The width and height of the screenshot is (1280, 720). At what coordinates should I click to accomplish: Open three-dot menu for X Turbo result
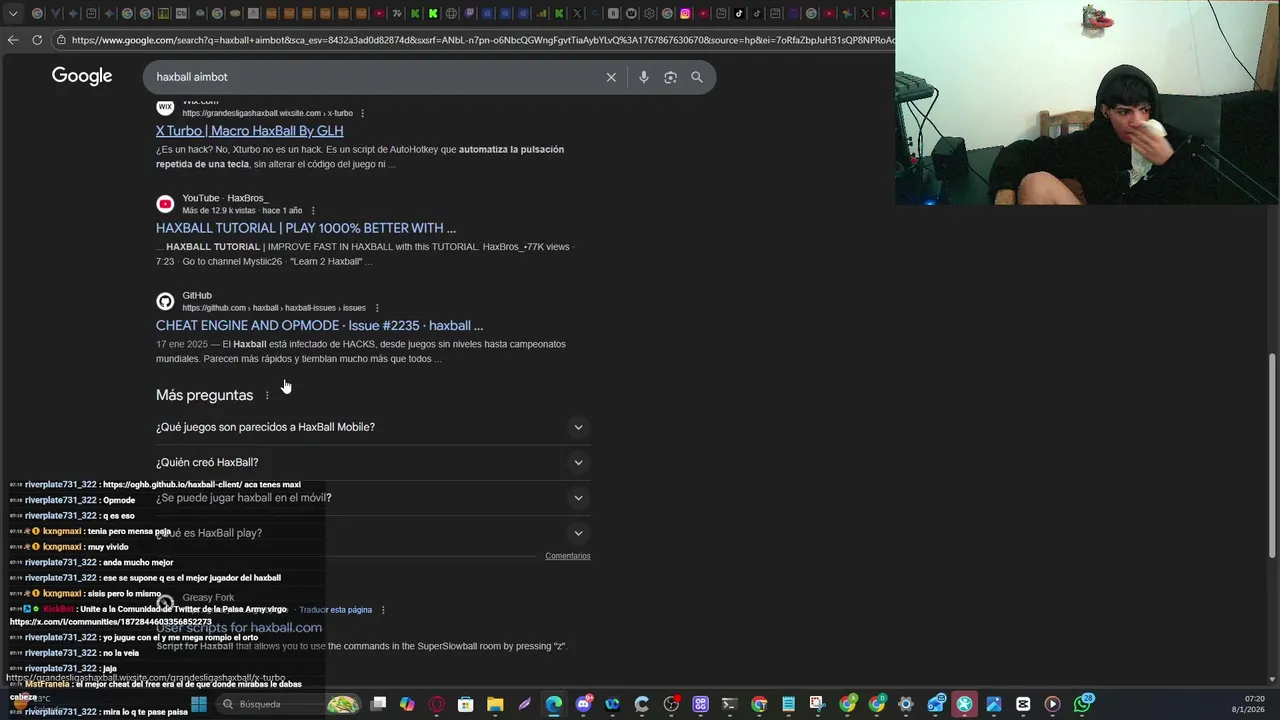pos(362,113)
